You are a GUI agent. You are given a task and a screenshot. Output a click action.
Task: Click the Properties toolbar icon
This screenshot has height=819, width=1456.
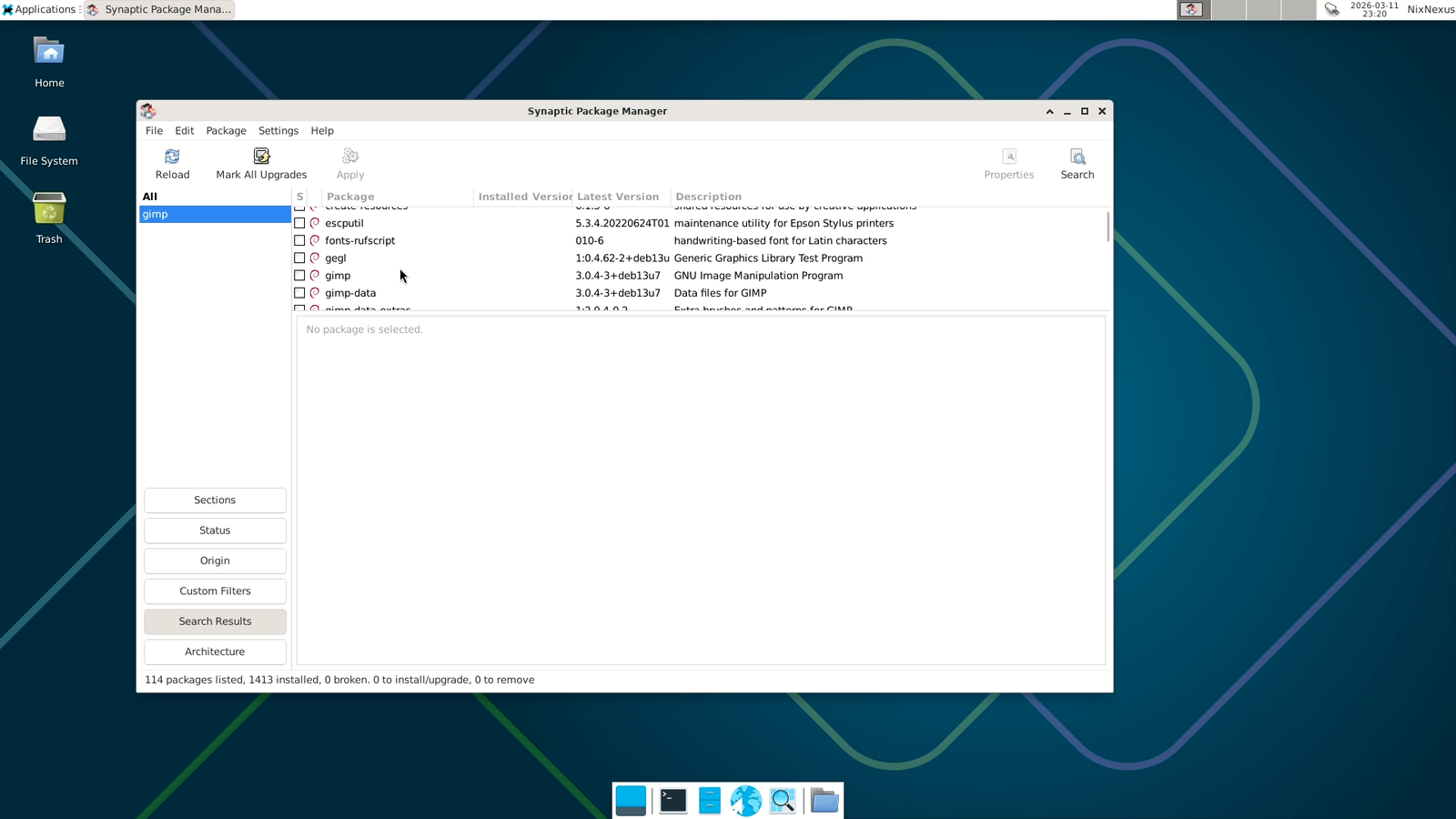click(1008, 163)
